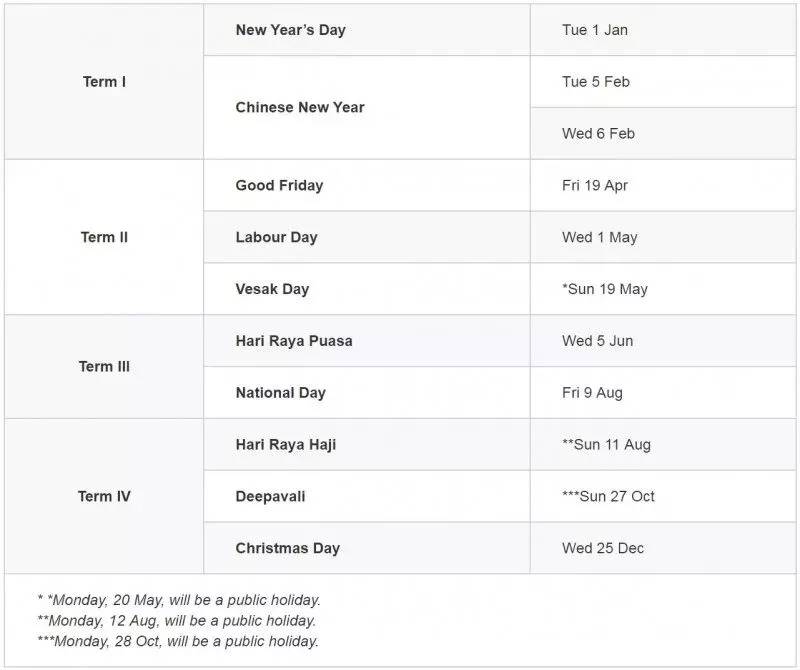Click the Hari Raya Haji label

[x=285, y=444]
